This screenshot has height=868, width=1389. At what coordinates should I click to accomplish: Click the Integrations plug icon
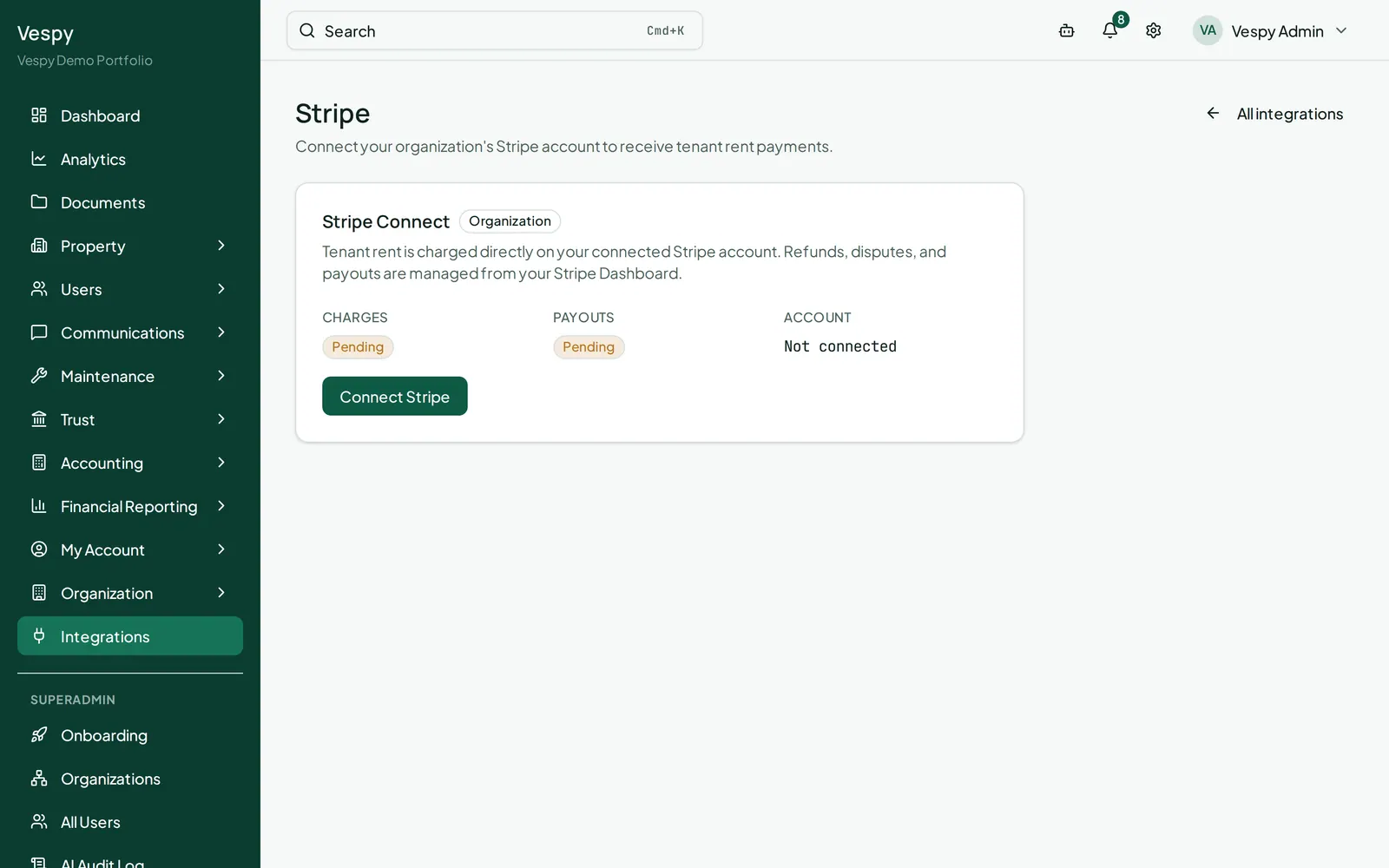[x=39, y=636]
